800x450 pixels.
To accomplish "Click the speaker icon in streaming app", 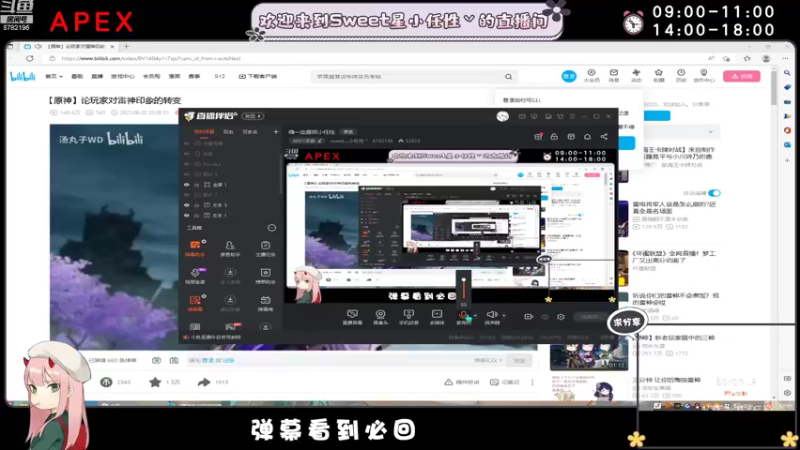I will click(491, 316).
